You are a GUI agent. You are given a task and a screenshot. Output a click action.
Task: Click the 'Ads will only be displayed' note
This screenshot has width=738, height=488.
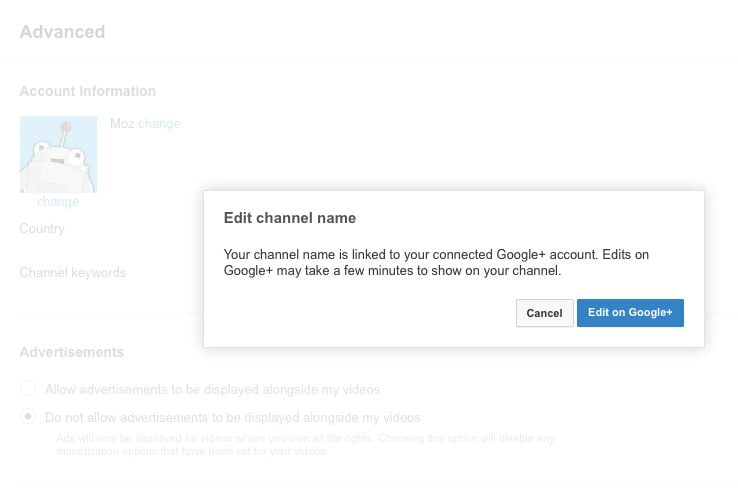pos(305,445)
